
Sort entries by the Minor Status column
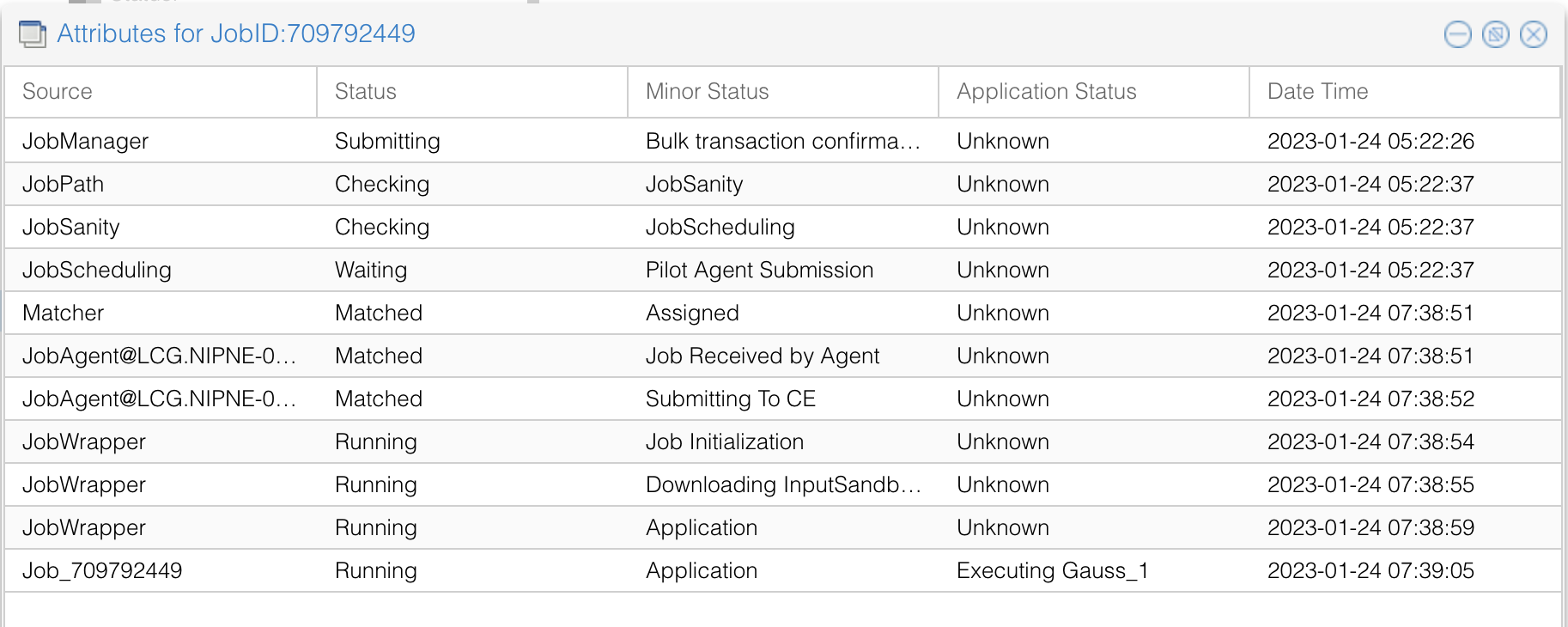[706, 92]
